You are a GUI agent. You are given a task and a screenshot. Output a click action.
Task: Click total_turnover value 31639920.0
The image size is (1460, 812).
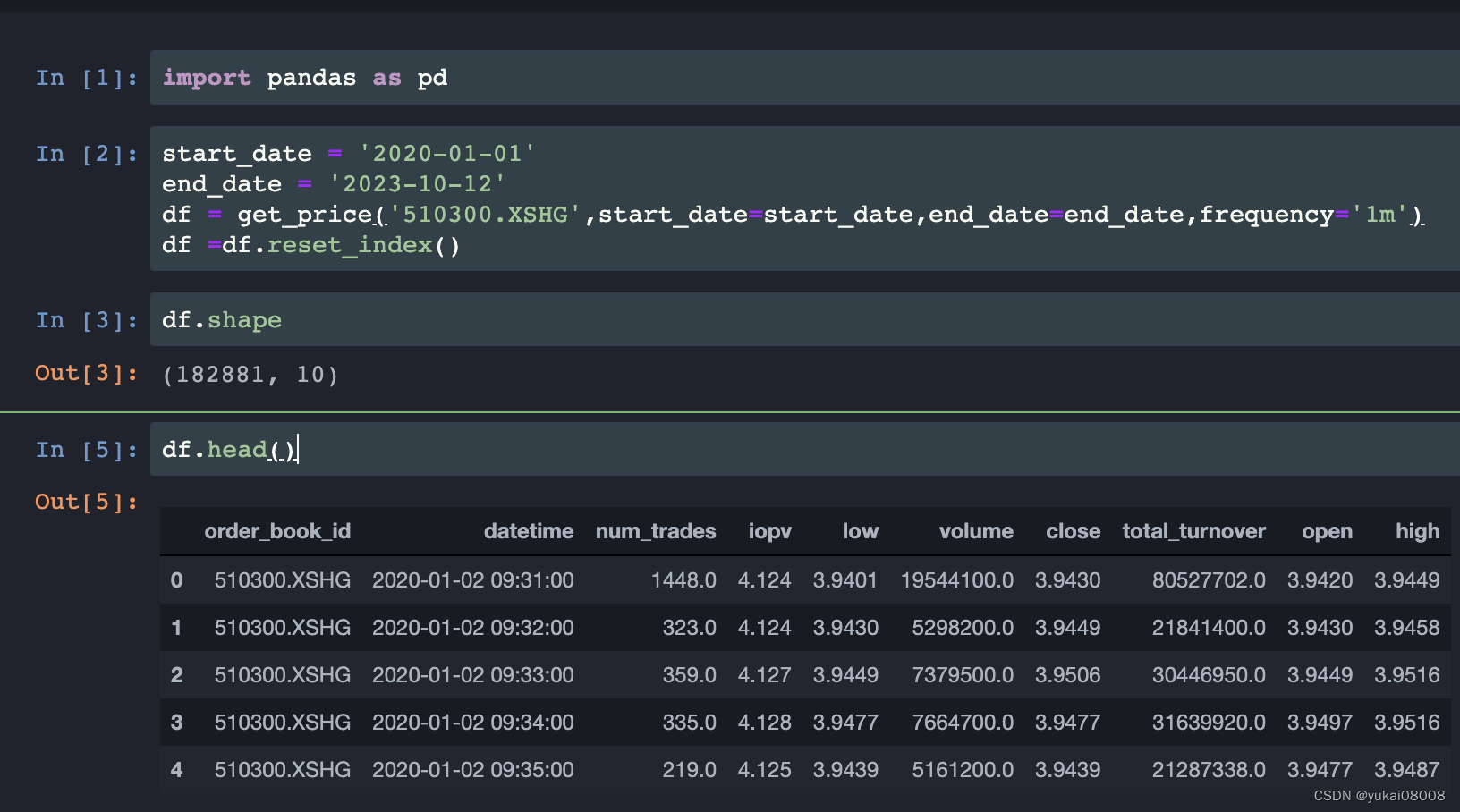pyautogui.click(x=1209, y=723)
